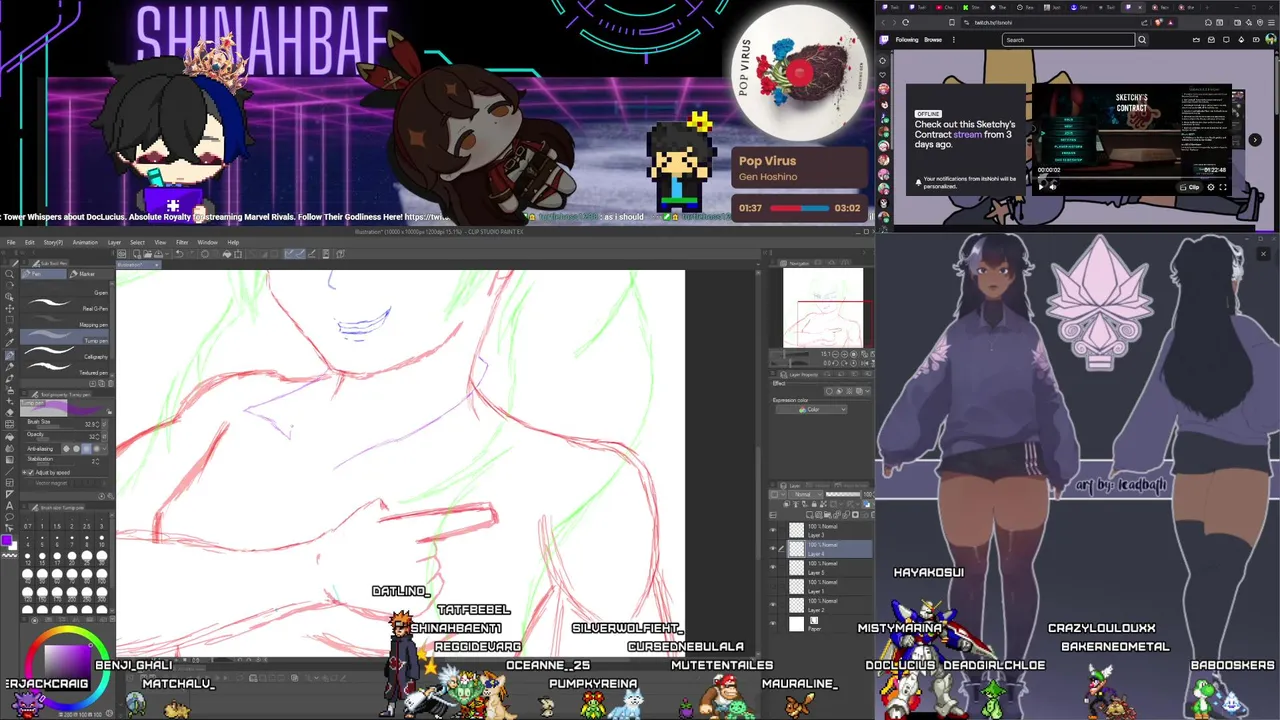
Task: Click the Browse link on Twitch
Action: tap(933, 40)
